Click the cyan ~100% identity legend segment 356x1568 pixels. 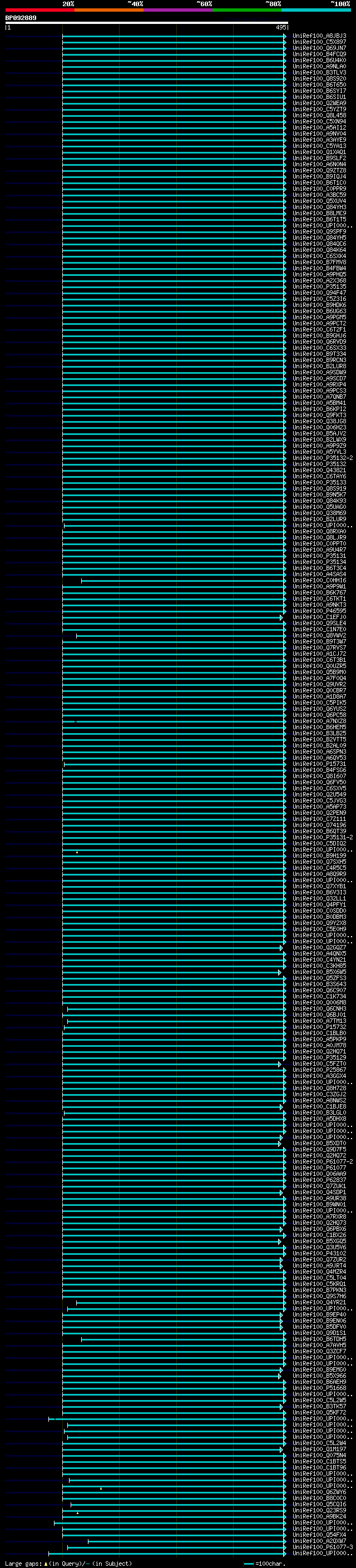tap(316, 10)
